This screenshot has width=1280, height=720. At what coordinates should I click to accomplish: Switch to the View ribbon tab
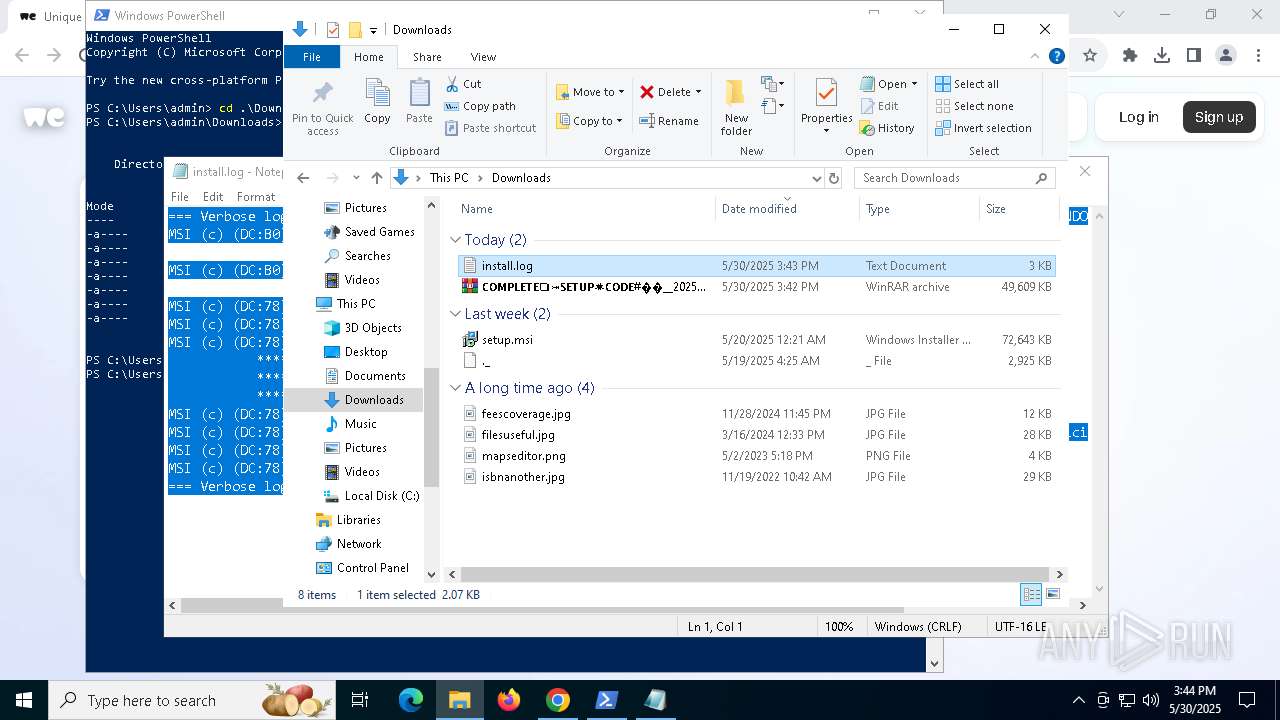coord(483,57)
